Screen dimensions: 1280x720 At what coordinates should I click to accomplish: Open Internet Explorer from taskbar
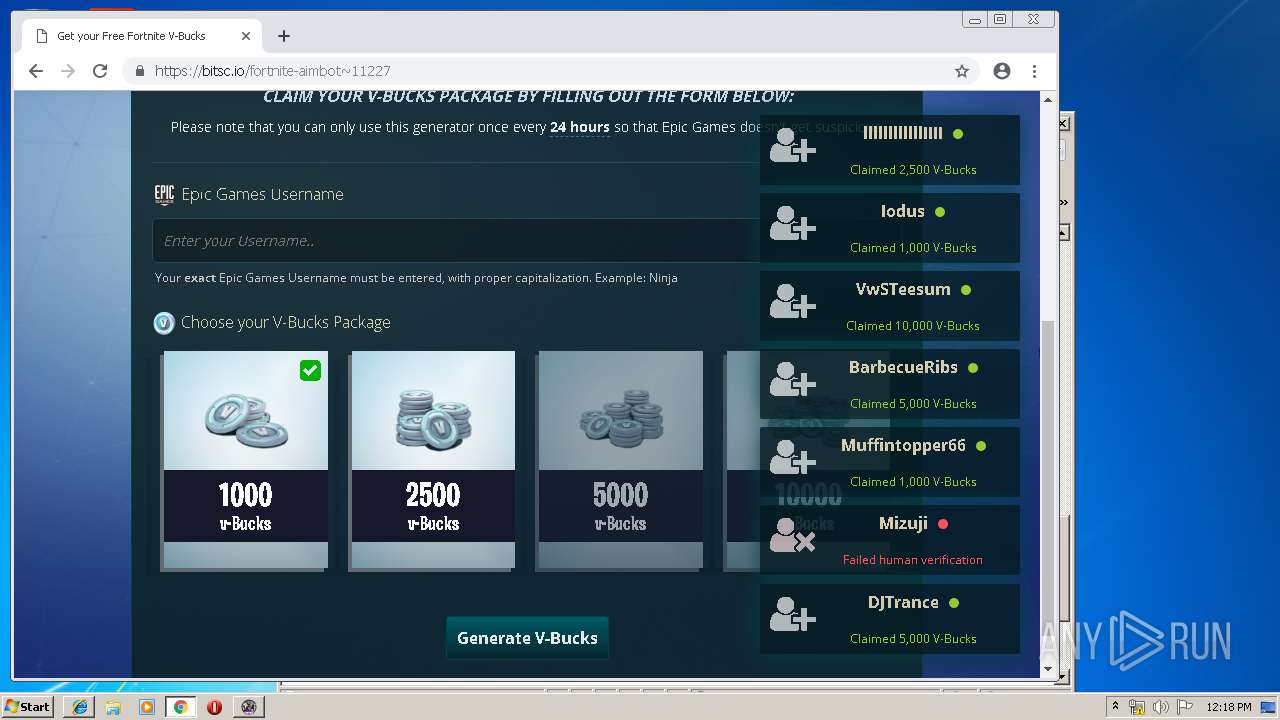79,707
